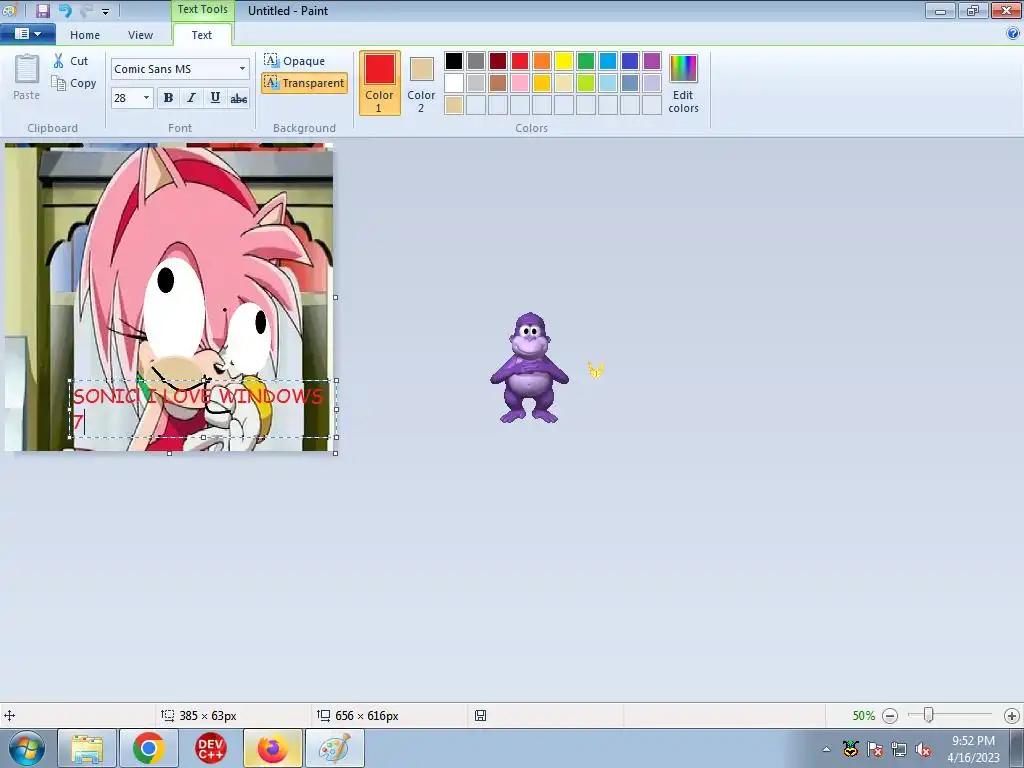Click the Save icon in quick access toolbar
Viewport: 1024px width, 768px height.
point(42,10)
